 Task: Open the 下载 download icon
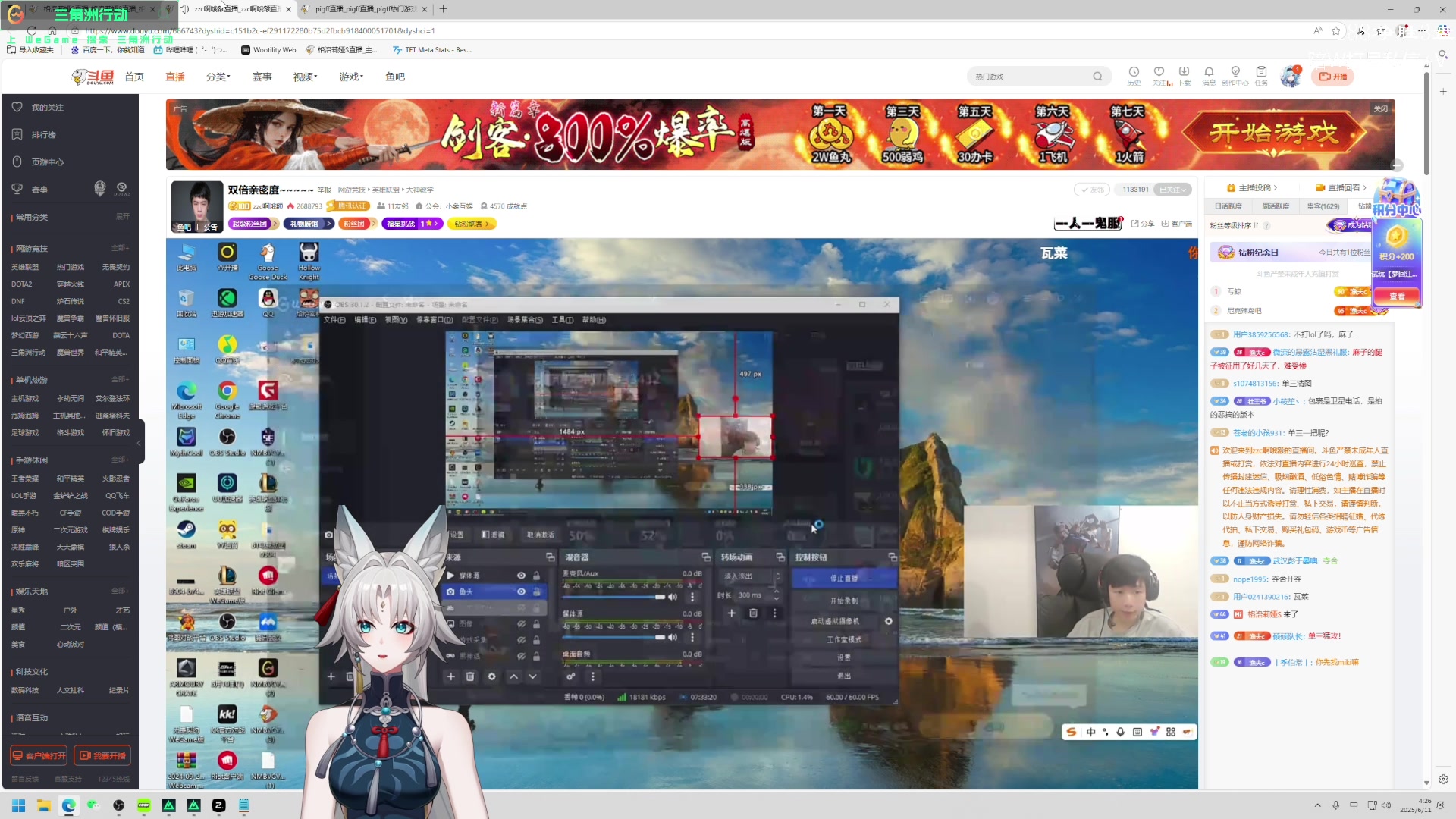1184,76
